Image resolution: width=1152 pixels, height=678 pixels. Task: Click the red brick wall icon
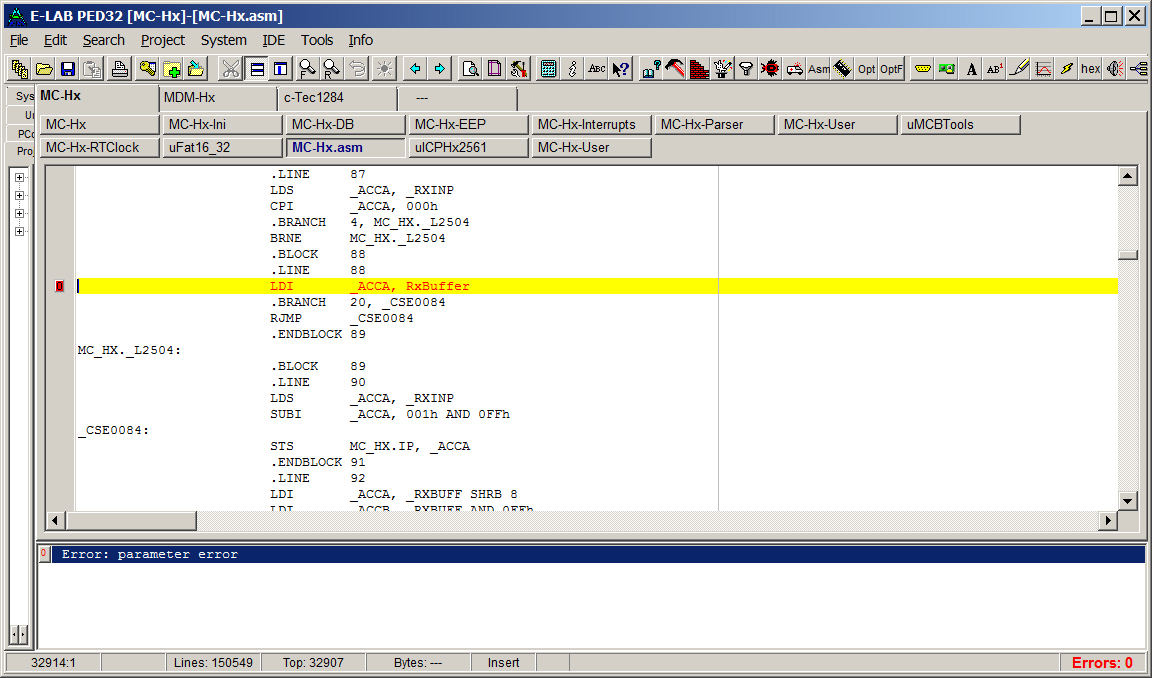[x=699, y=69]
